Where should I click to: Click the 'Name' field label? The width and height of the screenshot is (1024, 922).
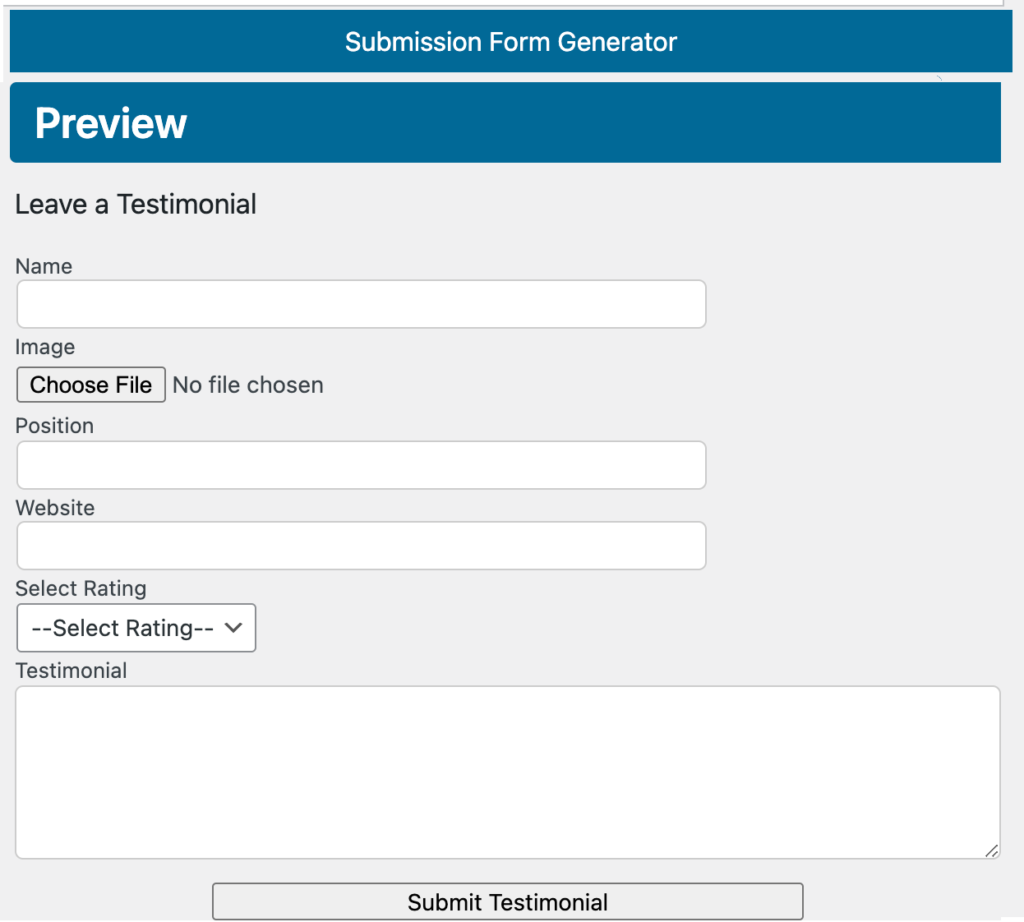coord(44,266)
